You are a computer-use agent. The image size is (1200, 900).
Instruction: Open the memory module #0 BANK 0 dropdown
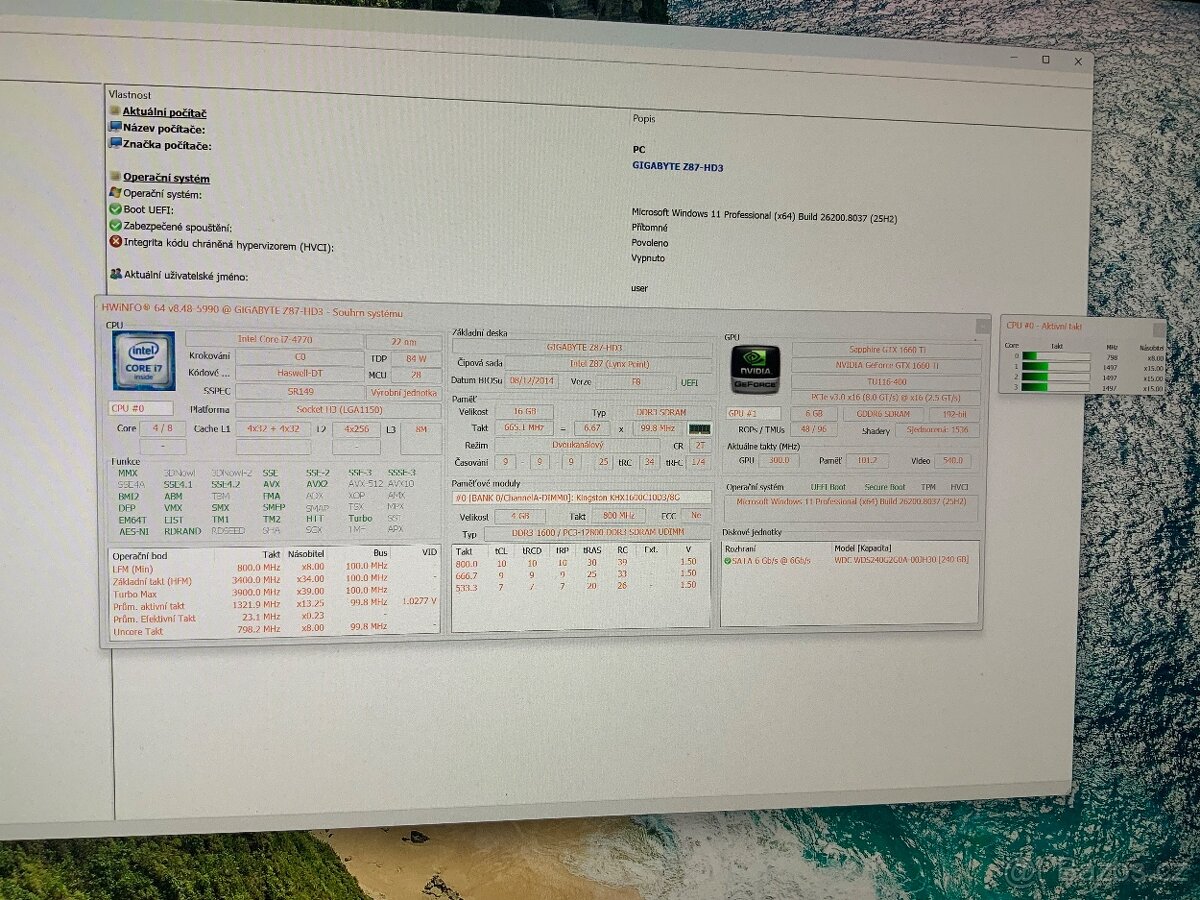click(x=582, y=496)
